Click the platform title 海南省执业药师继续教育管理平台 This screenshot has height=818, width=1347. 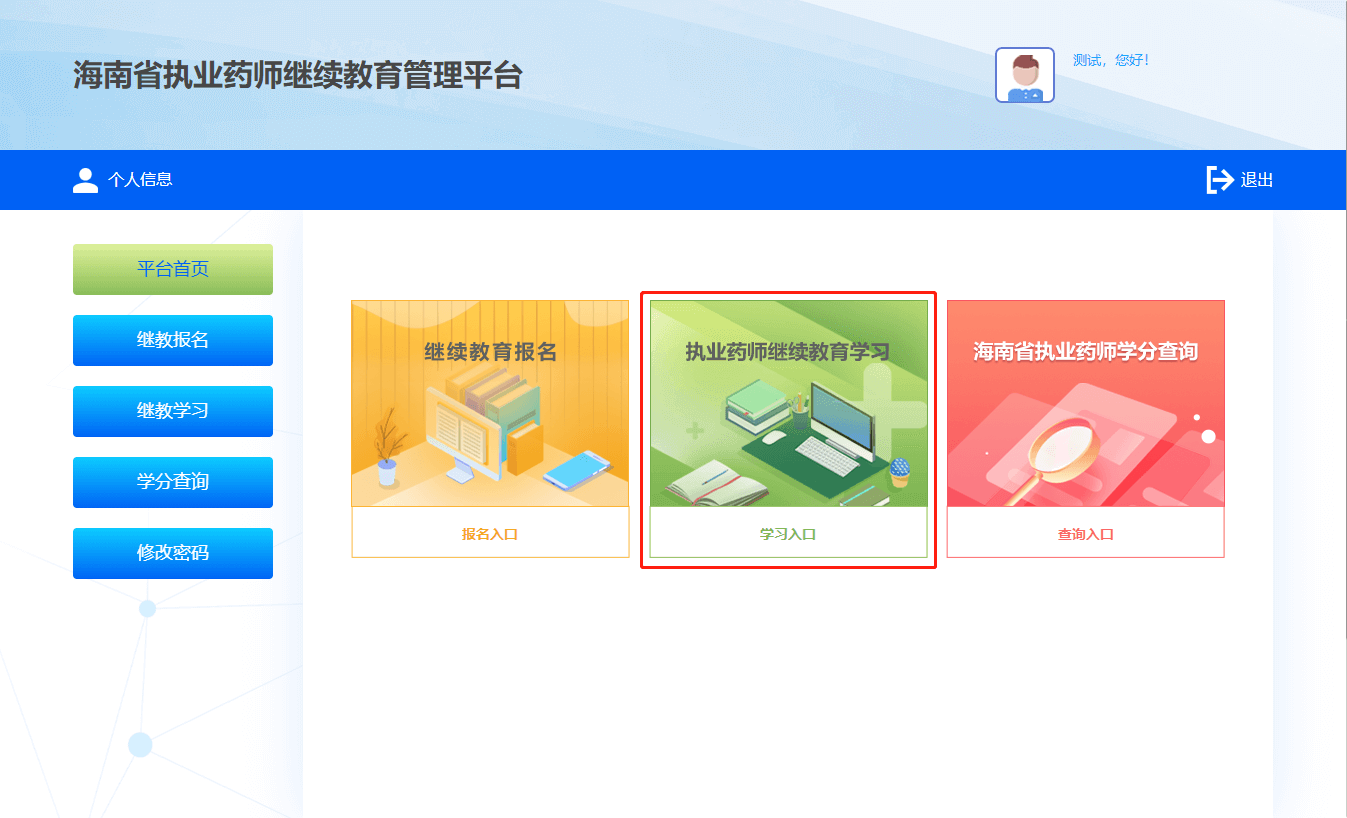298,75
